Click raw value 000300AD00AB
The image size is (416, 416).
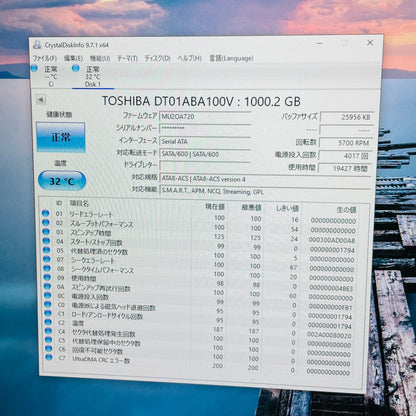[332, 240]
